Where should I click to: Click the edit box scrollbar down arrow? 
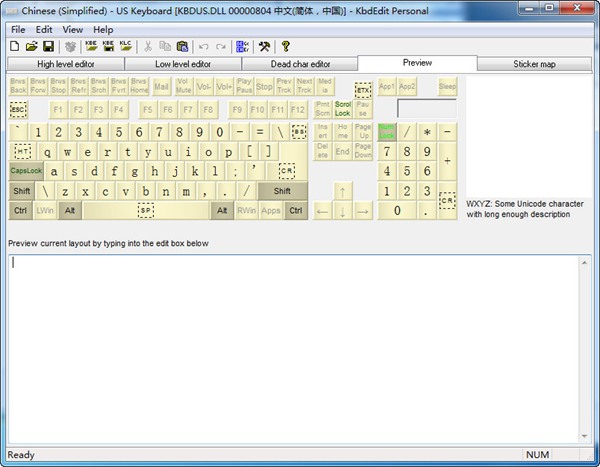584,436
